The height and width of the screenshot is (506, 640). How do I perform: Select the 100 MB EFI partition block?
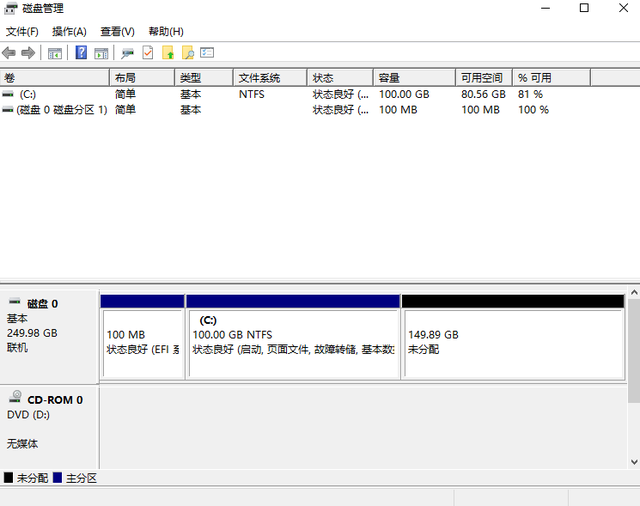[x=142, y=342]
